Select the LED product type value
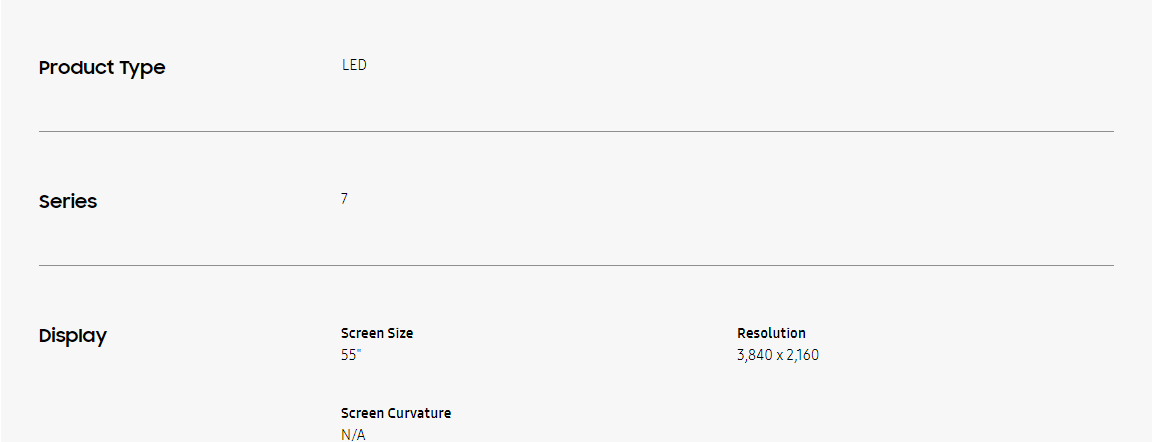Viewport: 1152px width, 442px height. [354, 65]
